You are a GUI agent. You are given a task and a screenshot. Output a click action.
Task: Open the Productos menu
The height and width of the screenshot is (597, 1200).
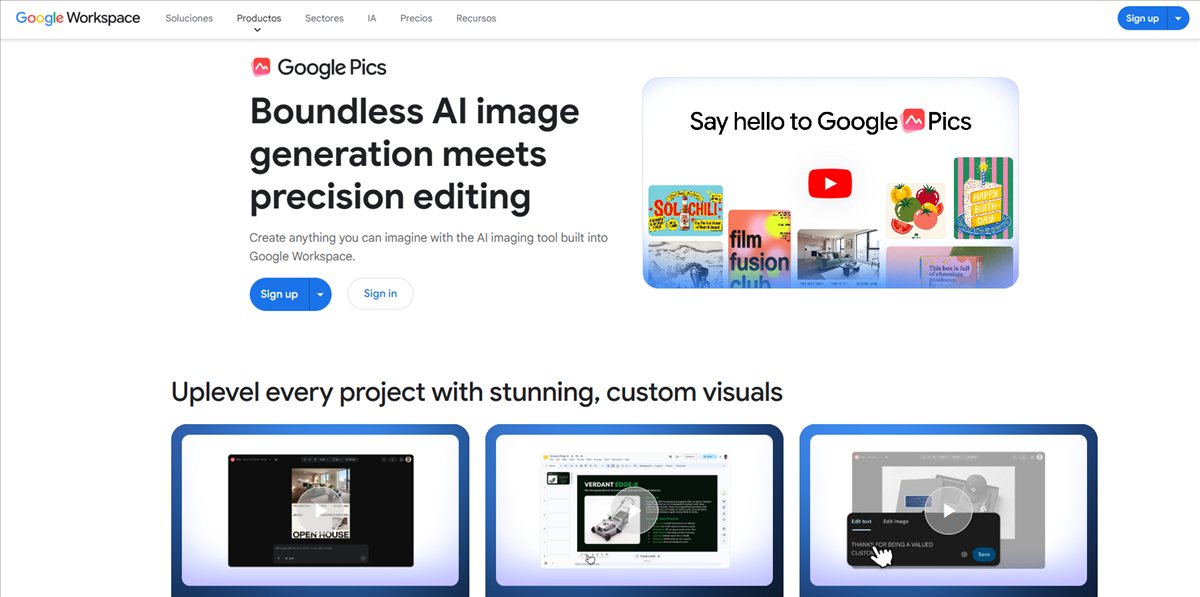259,18
